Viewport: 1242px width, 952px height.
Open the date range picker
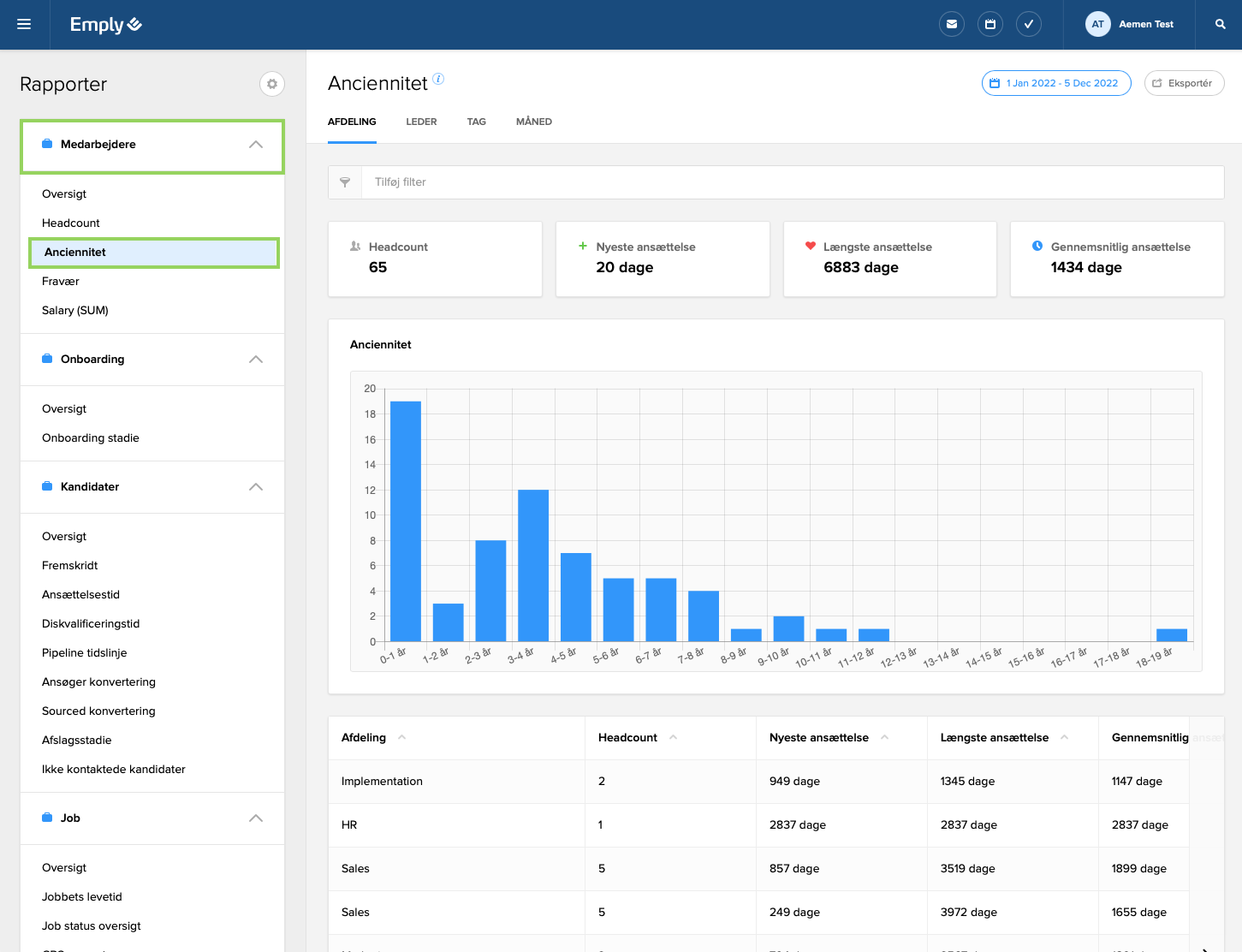pyautogui.click(x=1055, y=83)
